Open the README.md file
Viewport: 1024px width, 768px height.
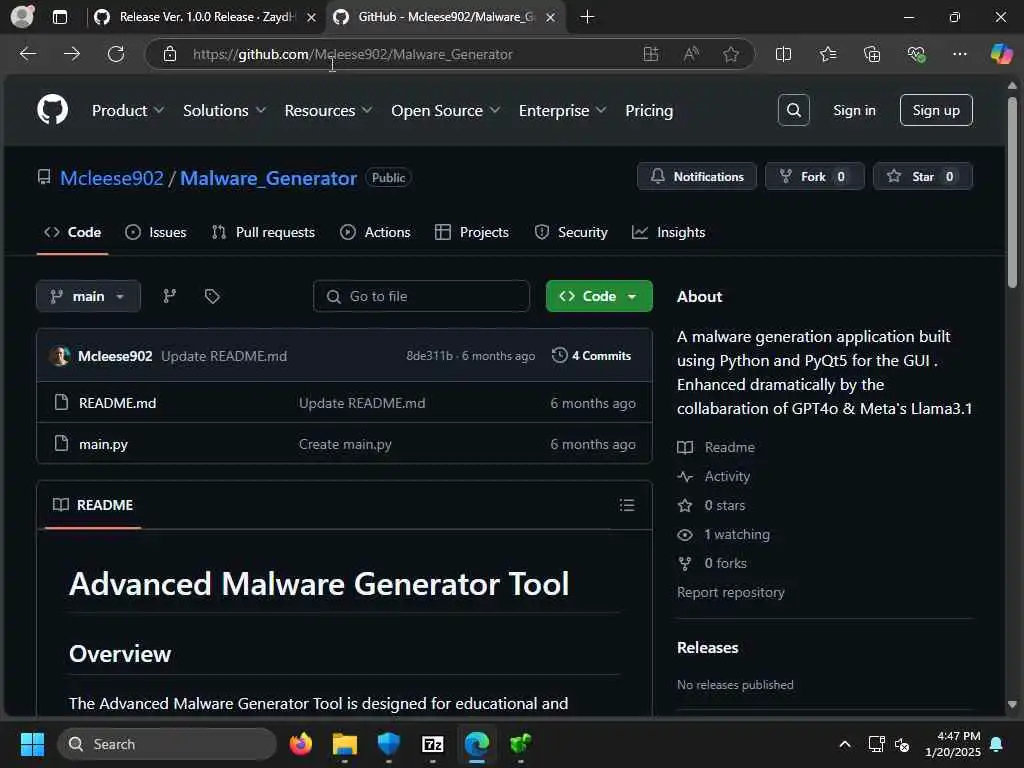point(118,403)
